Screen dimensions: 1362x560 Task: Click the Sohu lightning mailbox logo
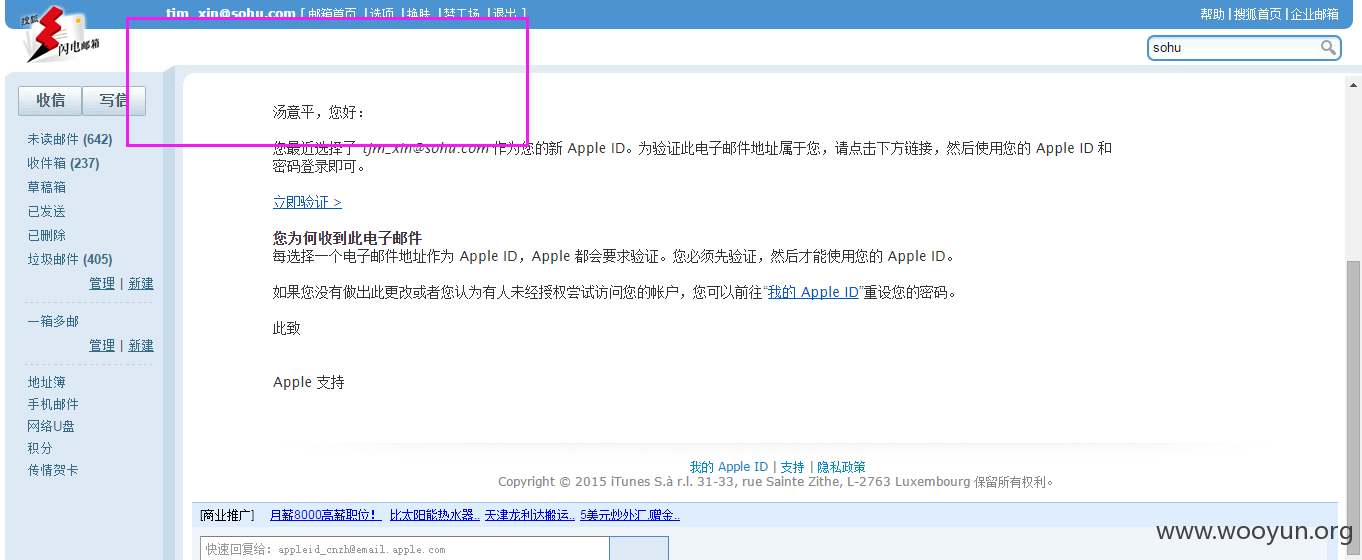click(62, 36)
